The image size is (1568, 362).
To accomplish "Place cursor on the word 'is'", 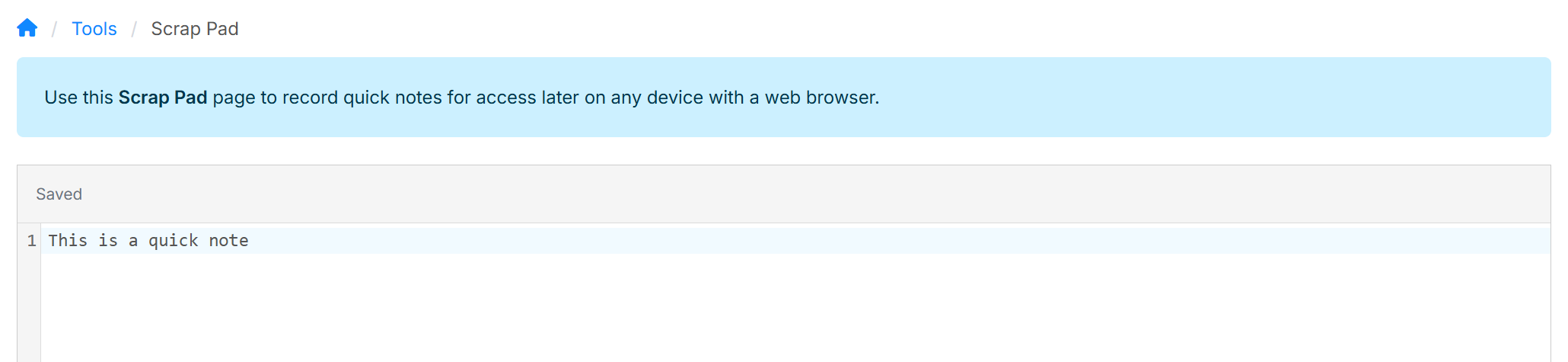I will tap(108, 241).
